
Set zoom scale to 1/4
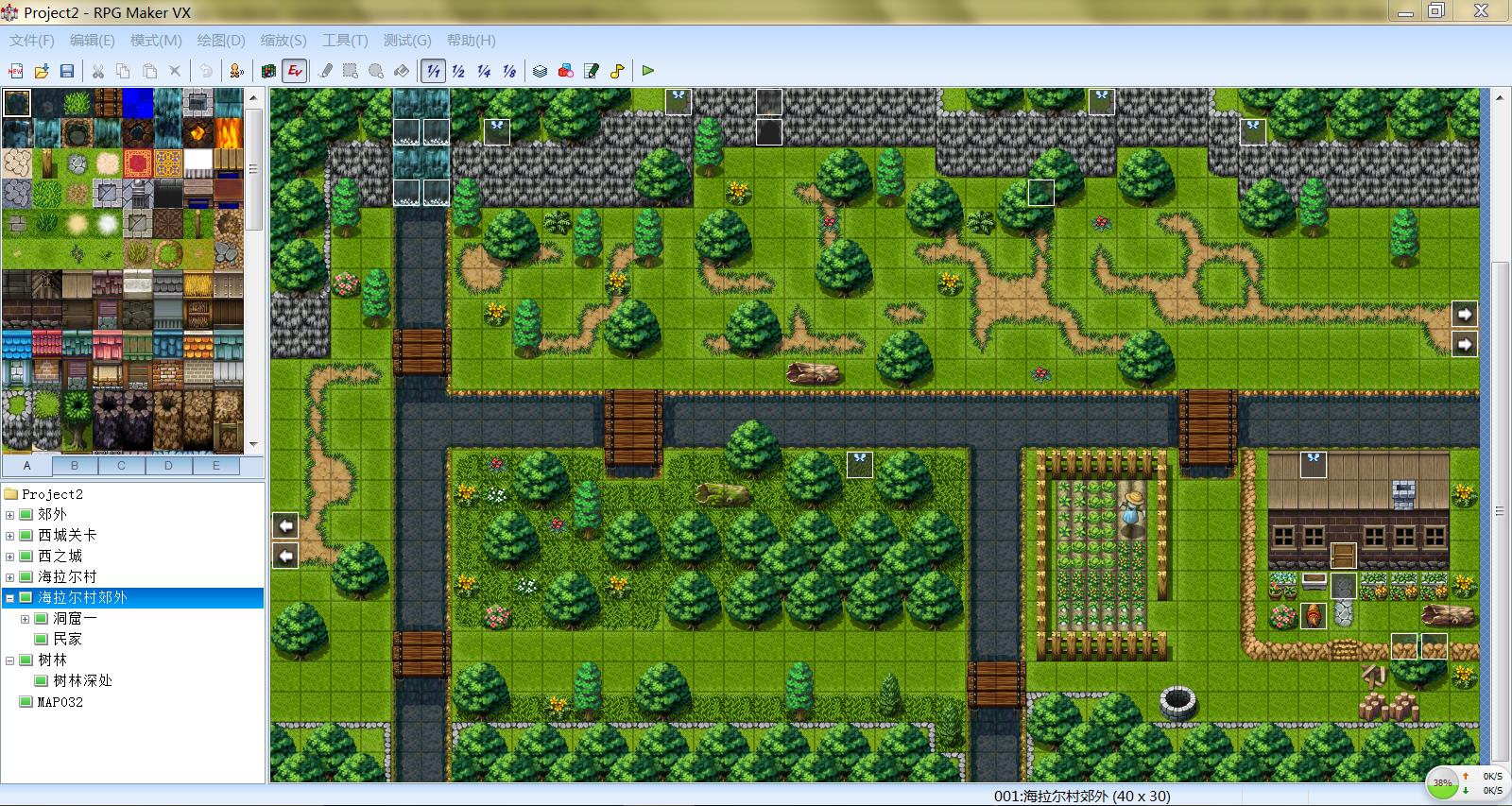coord(484,71)
